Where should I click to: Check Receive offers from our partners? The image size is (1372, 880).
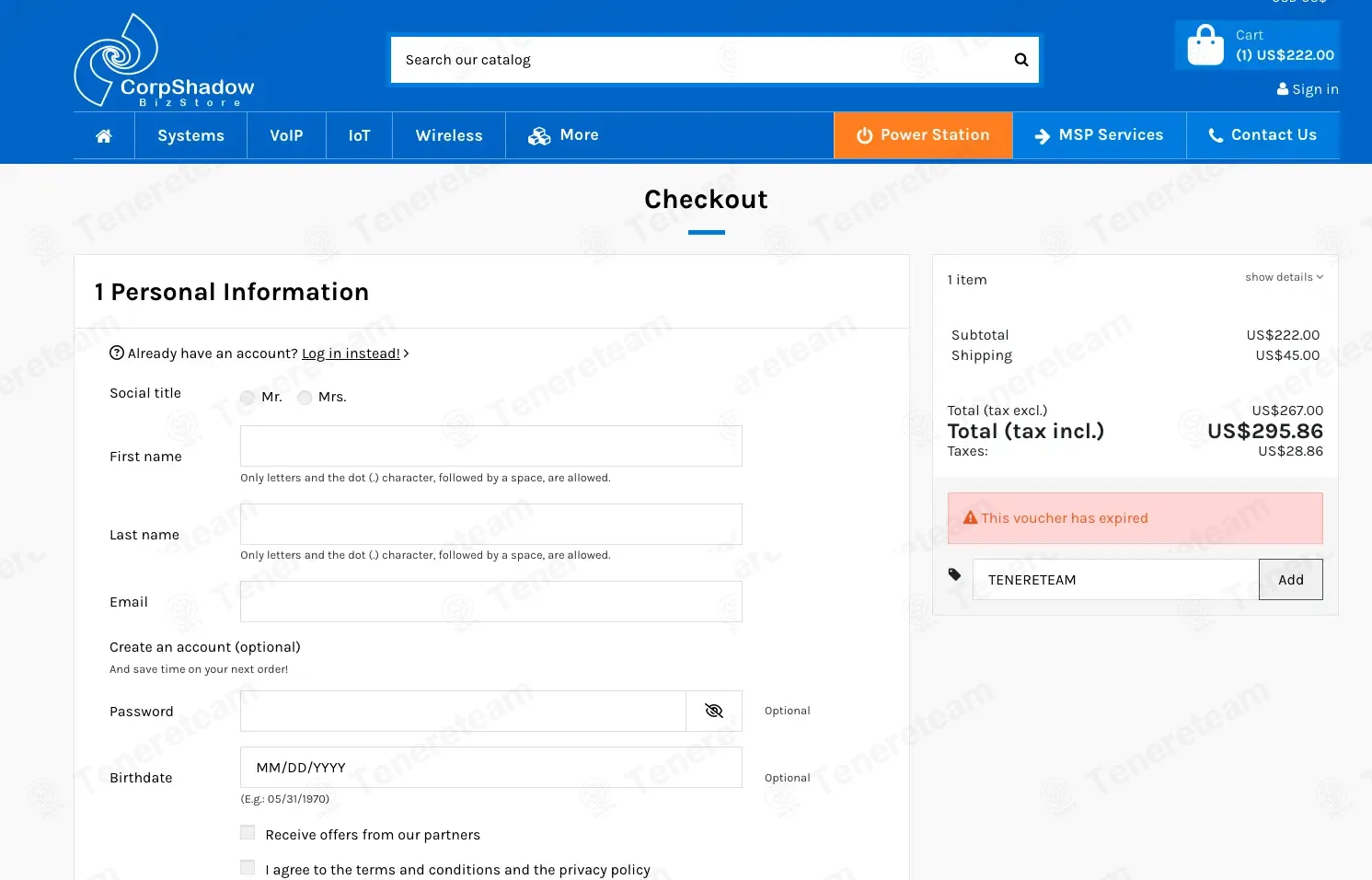point(248,832)
